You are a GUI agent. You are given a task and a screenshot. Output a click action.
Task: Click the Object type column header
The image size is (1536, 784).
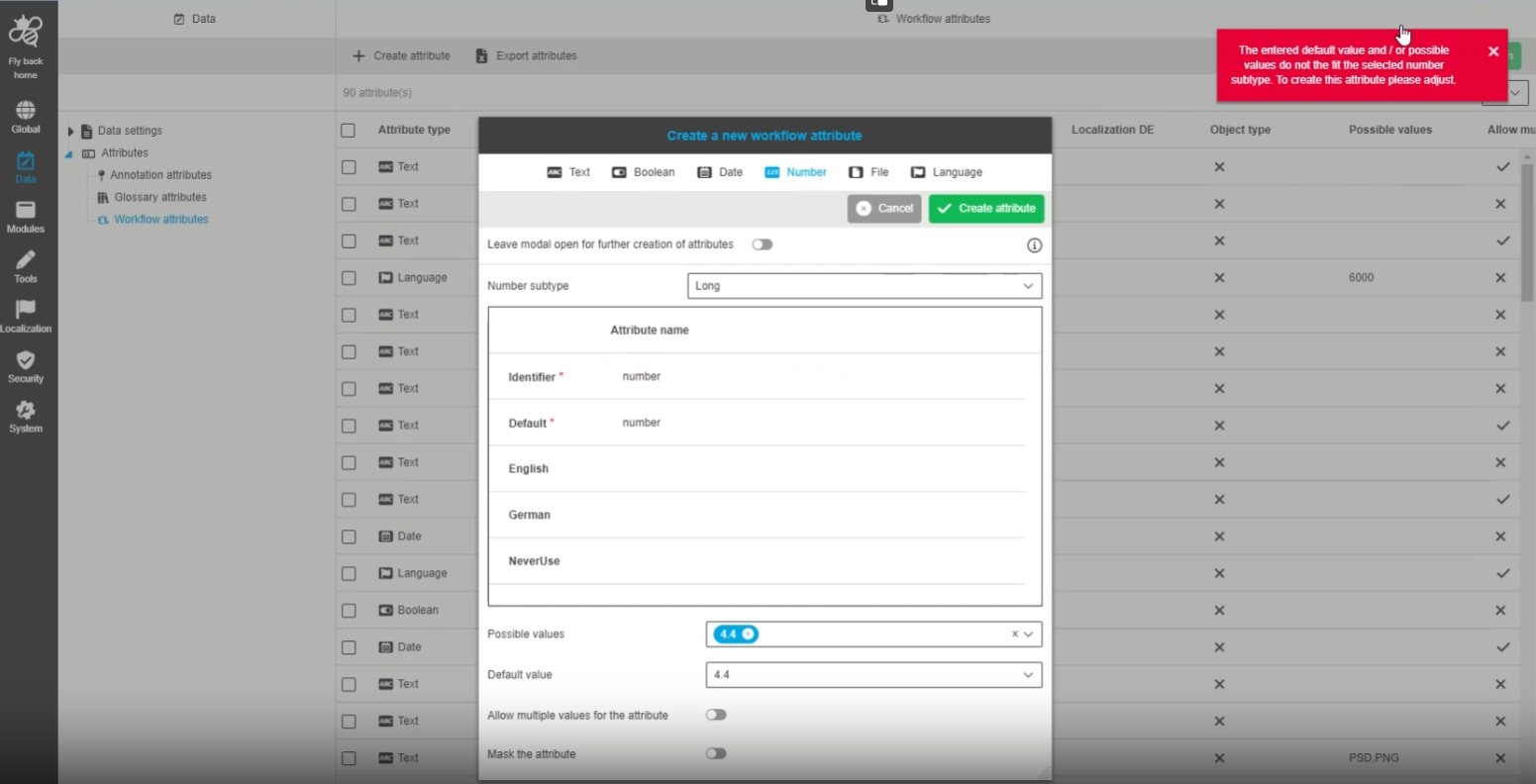(x=1240, y=130)
